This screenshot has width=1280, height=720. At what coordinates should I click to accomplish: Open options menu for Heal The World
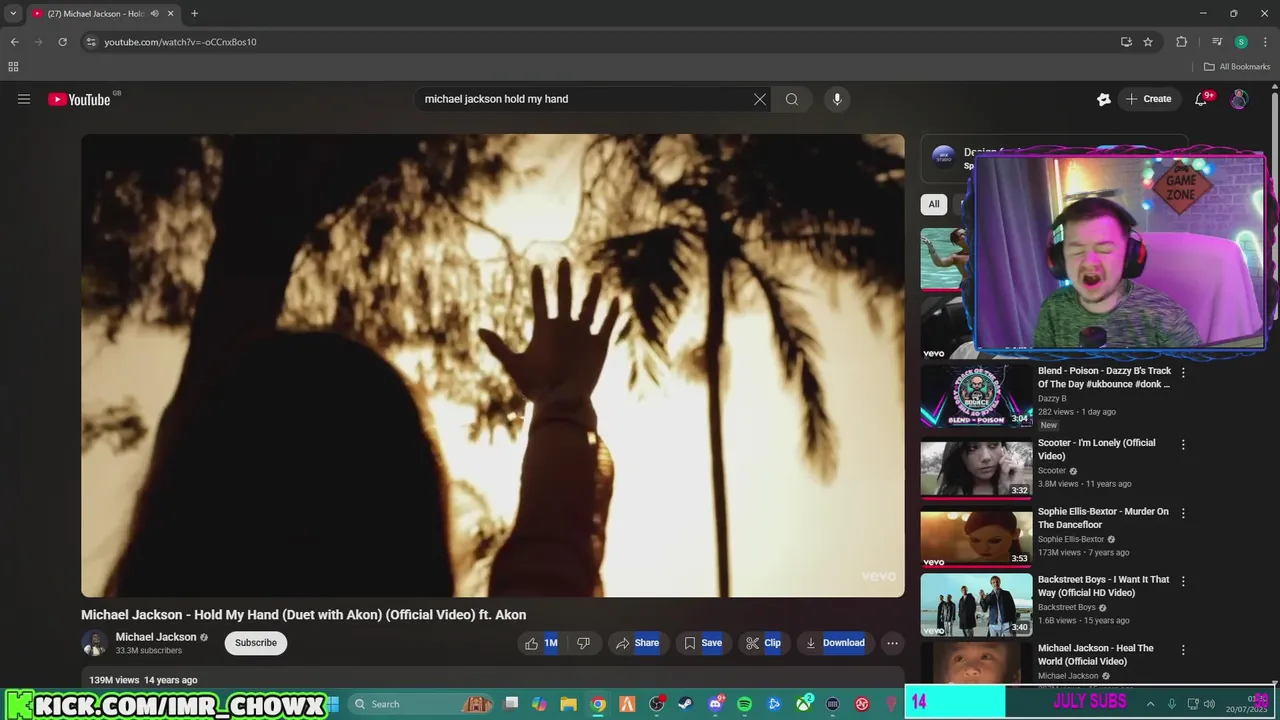click(x=1183, y=649)
